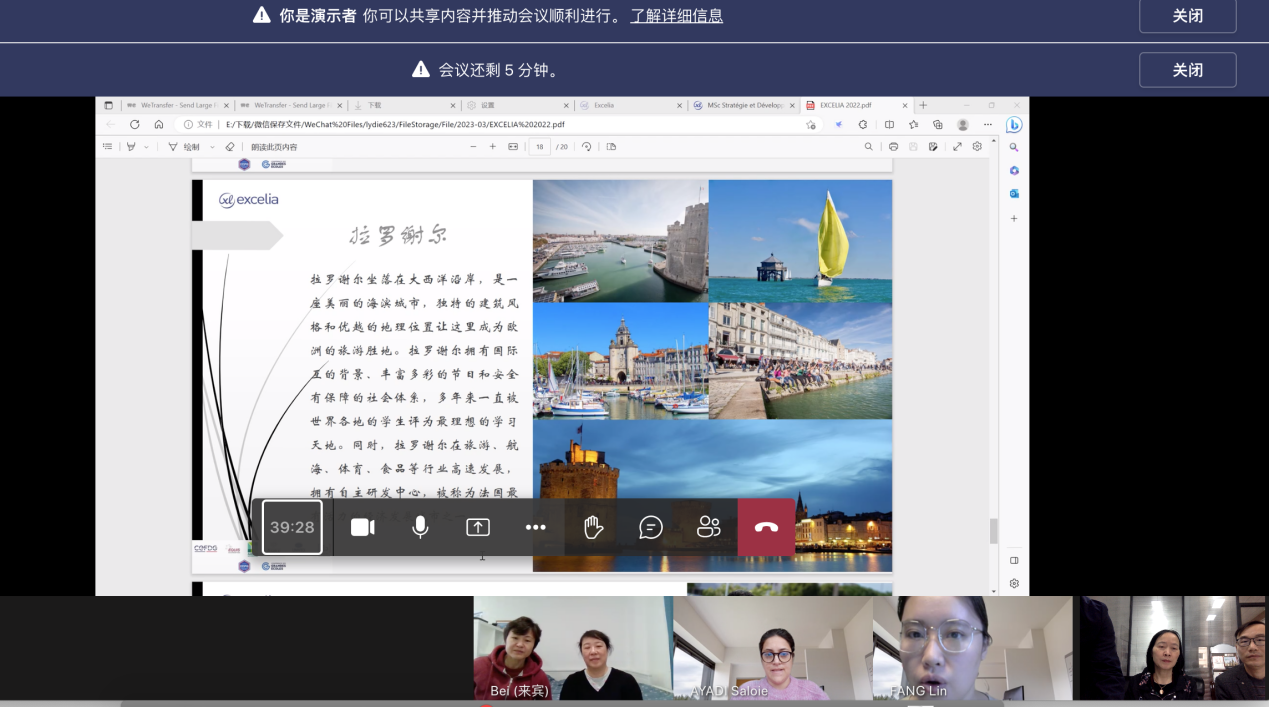
Task: Toggle the camera in the meeting toolbar
Action: (363, 527)
